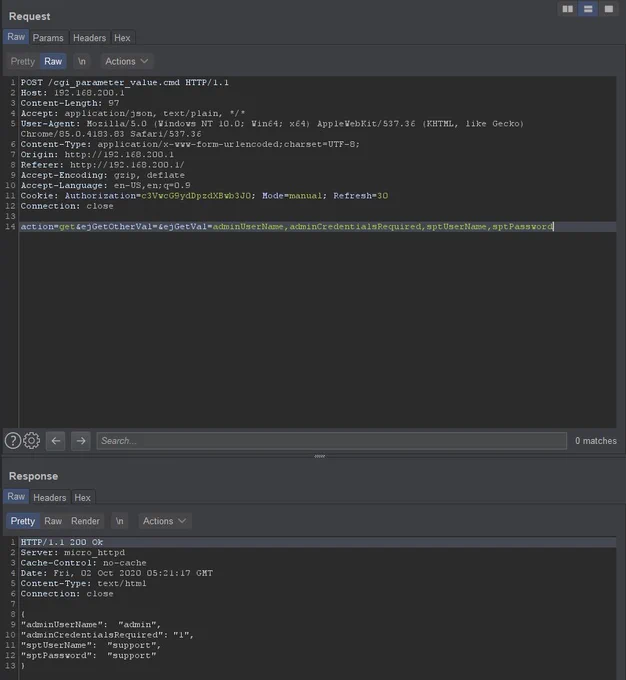This screenshot has width=626, height=680.
Task: Open the search help question-mark icon
Action: [x=13, y=441]
